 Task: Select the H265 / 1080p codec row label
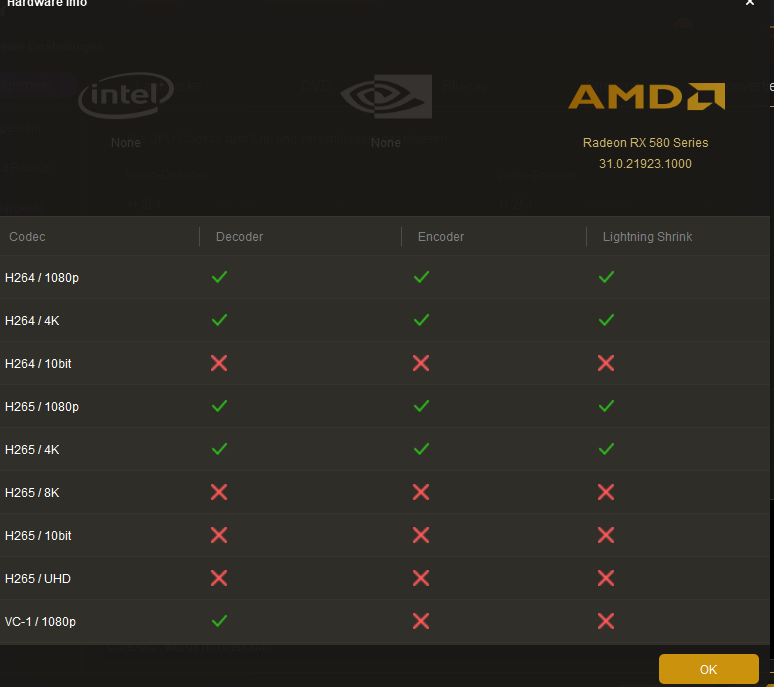click(42, 407)
